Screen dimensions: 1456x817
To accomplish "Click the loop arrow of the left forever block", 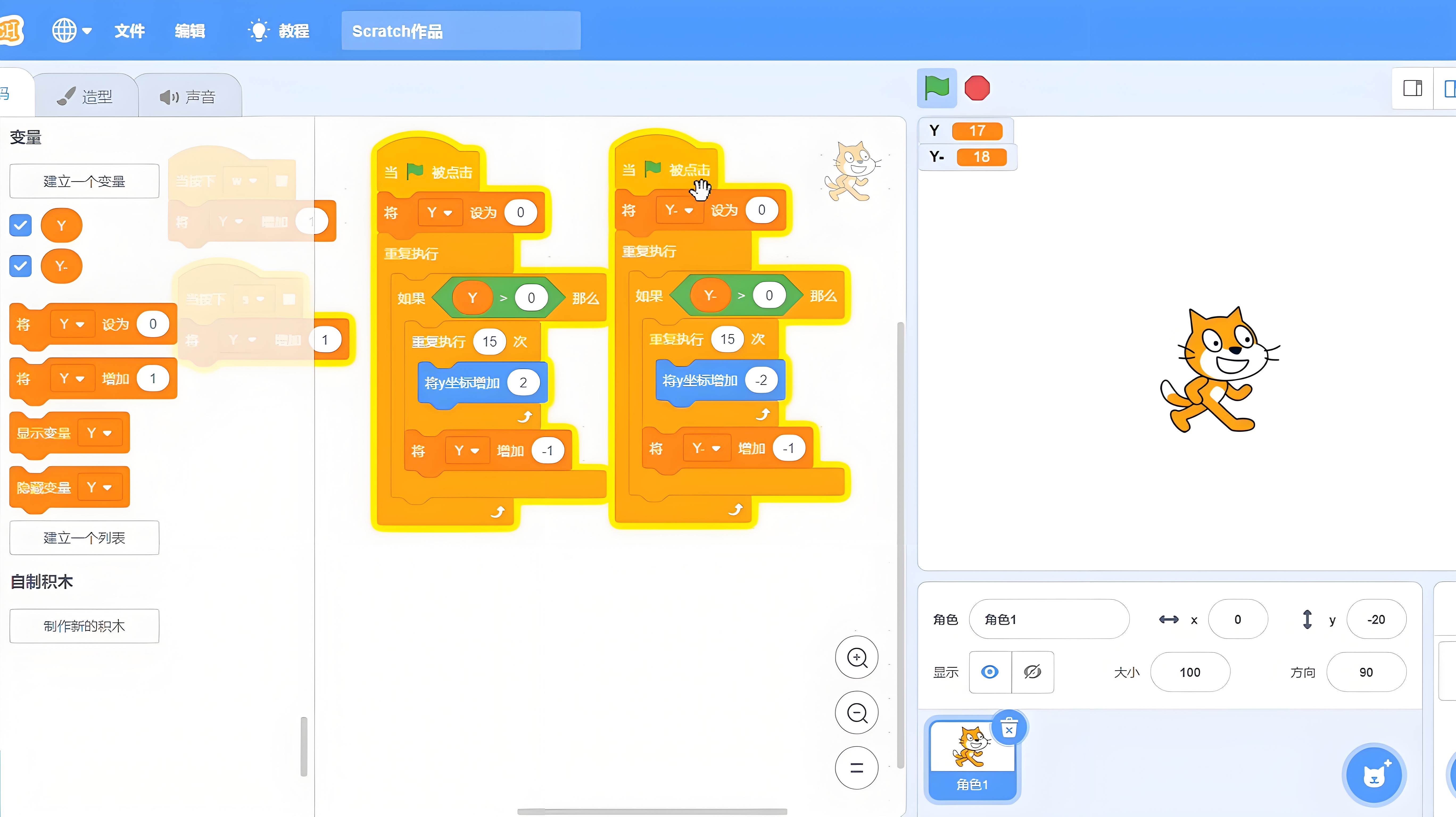I will click(x=497, y=512).
